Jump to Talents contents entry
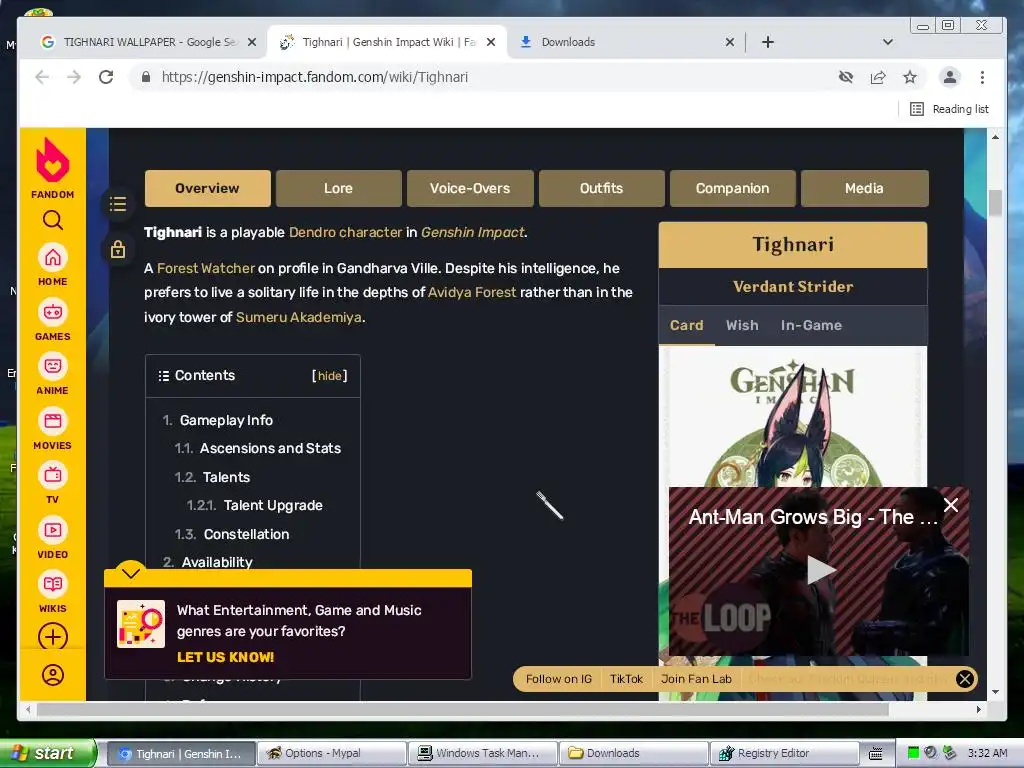The image size is (1024, 768). (226, 477)
